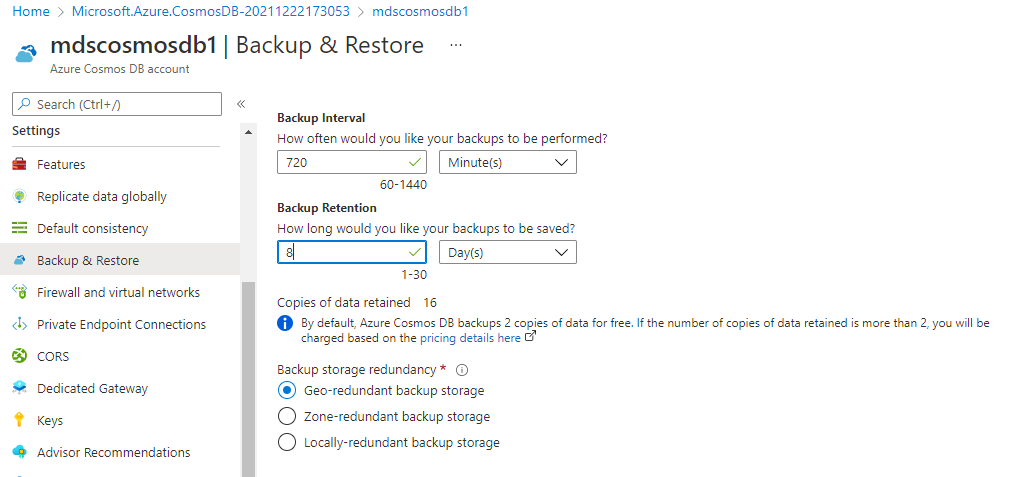Open Advisor Recommendations menu item

113,452
